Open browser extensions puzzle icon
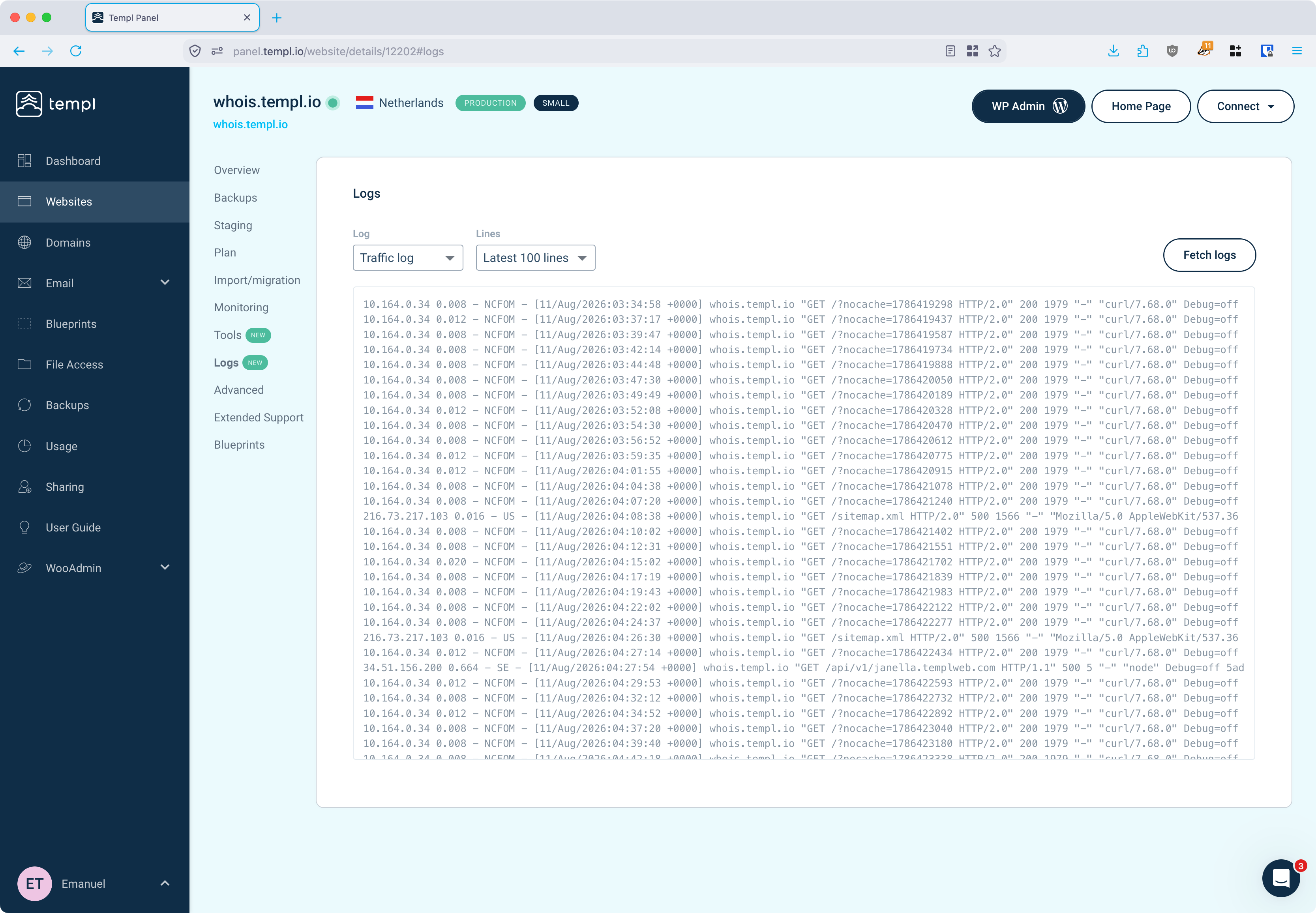 [1143, 51]
